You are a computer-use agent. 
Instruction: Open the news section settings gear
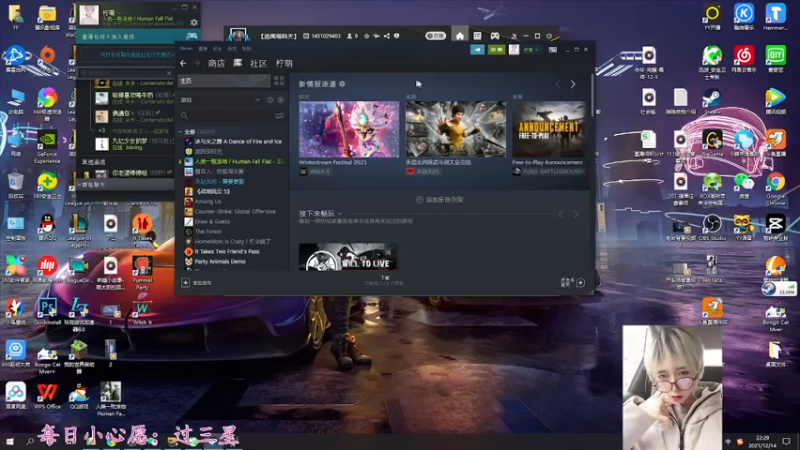point(342,84)
